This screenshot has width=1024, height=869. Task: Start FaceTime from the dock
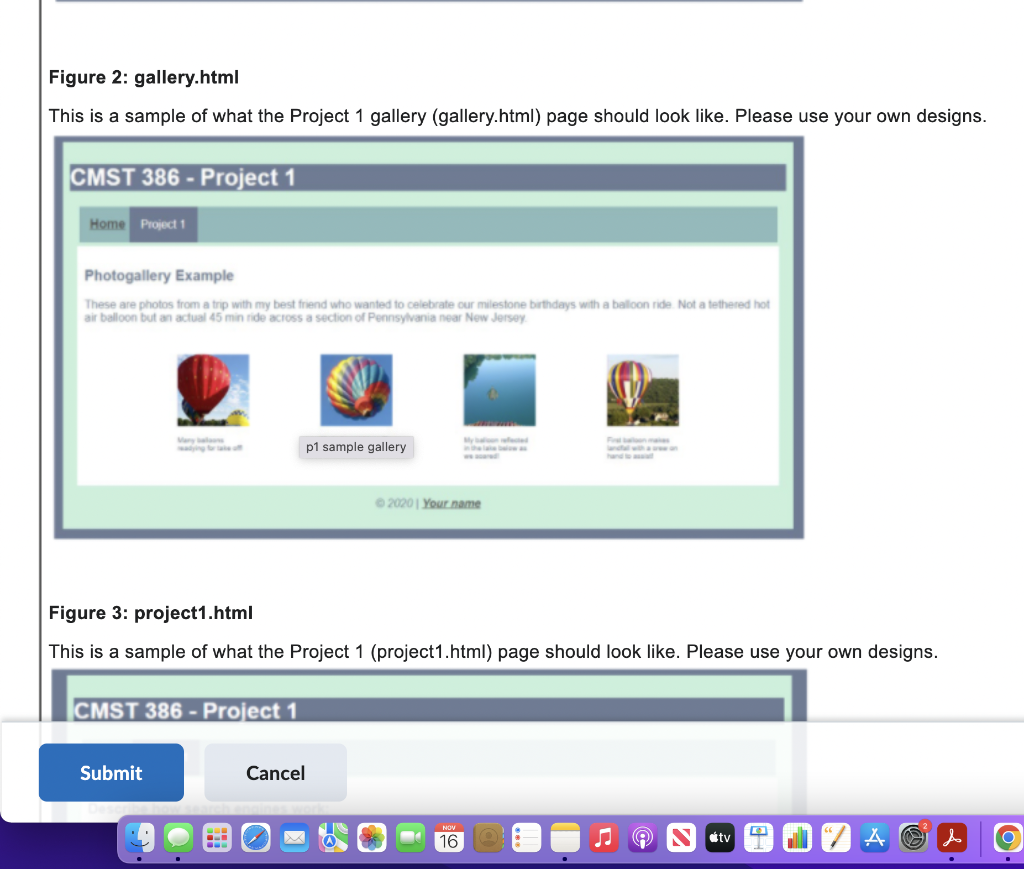pyautogui.click(x=409, y=838)
